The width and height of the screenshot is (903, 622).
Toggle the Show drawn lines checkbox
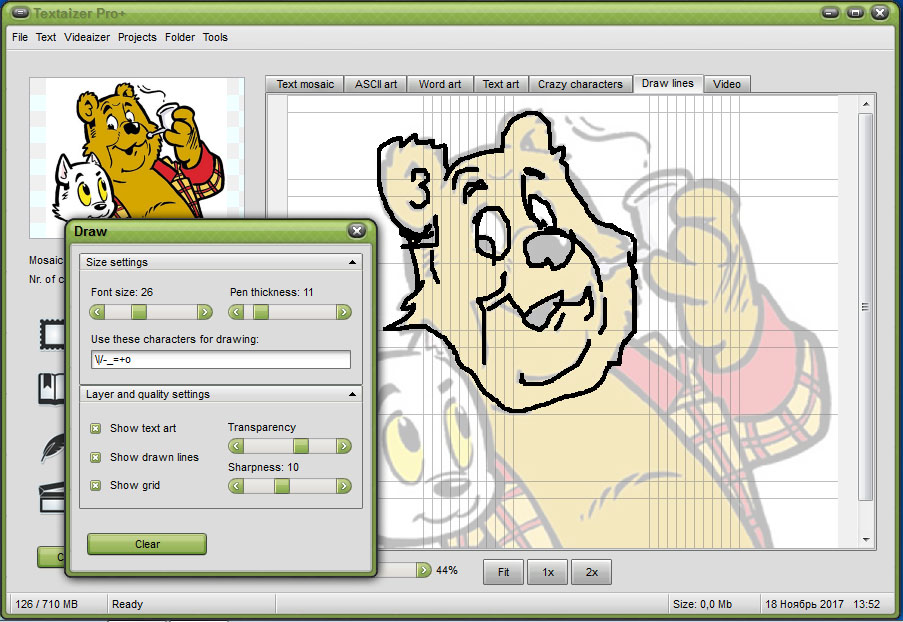click(x=96, y=457)
